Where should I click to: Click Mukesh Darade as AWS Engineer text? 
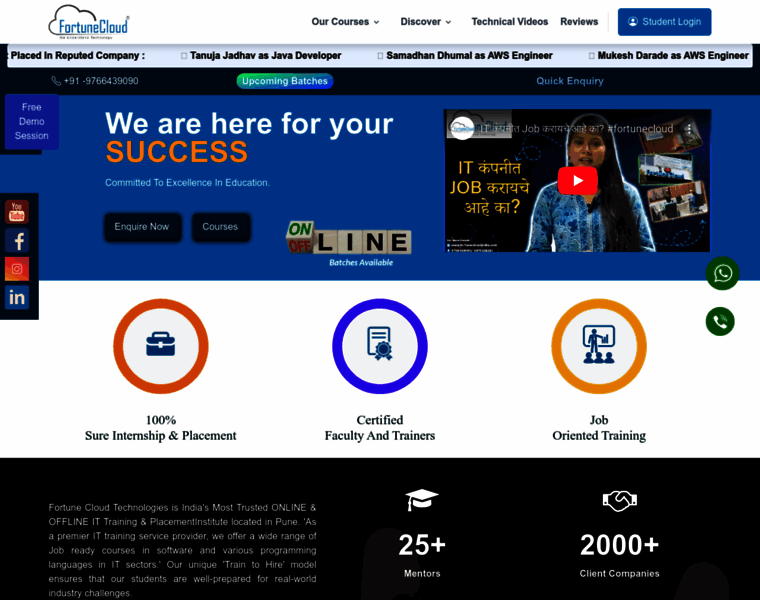pos(673,56)
